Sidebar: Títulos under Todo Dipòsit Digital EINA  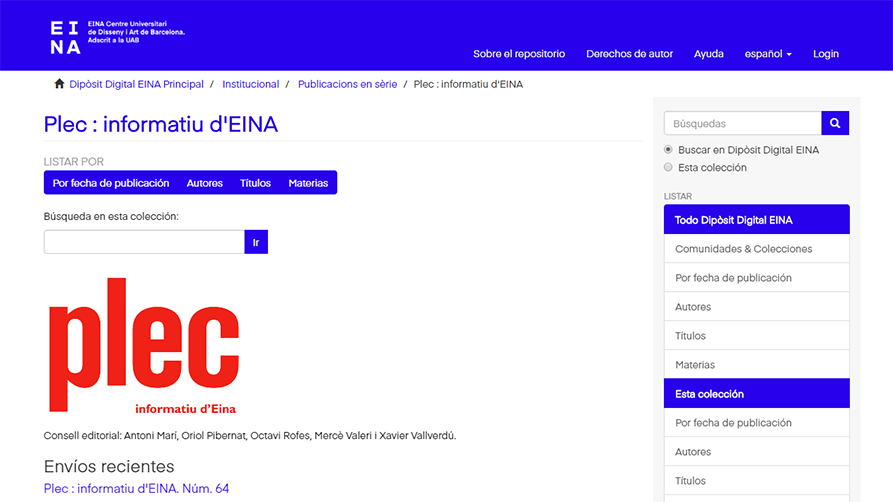756,336
